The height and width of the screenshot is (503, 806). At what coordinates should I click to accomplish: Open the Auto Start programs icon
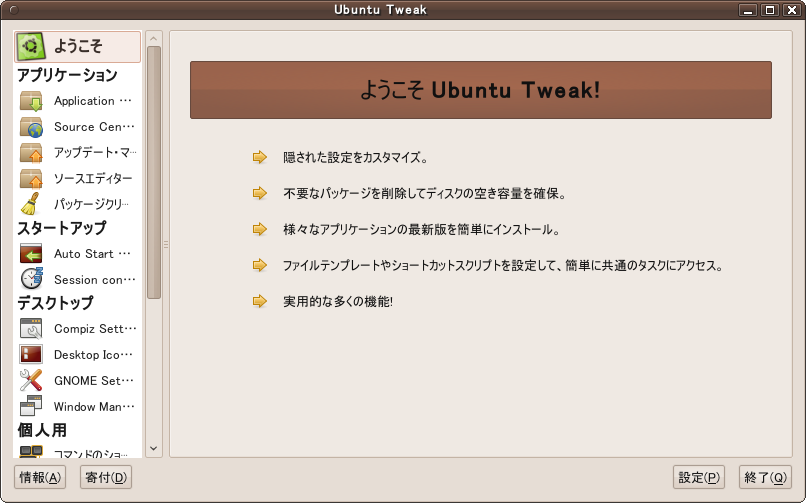31,254
